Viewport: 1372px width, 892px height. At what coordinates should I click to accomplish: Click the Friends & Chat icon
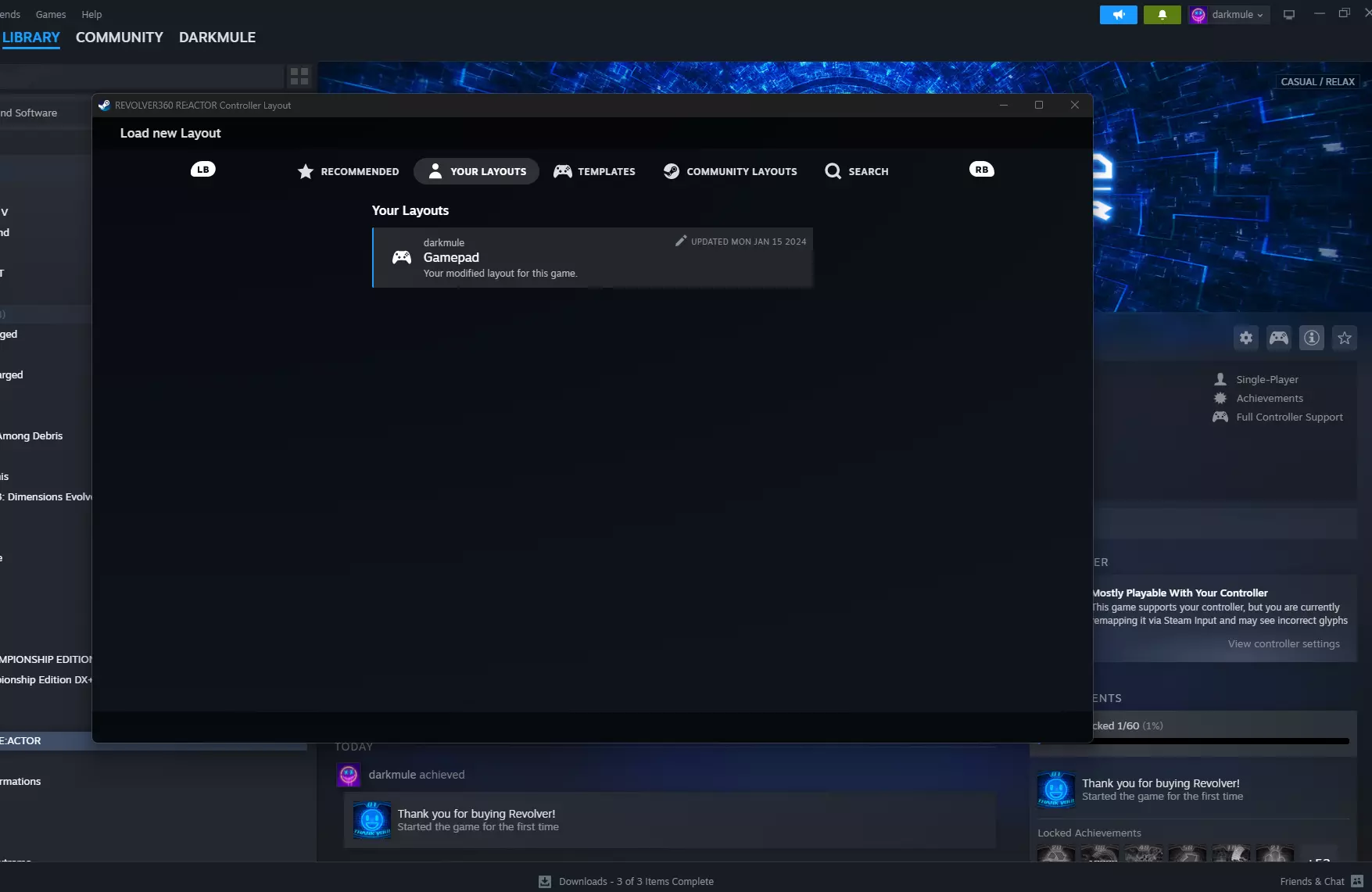click(x=1357, y=882)
